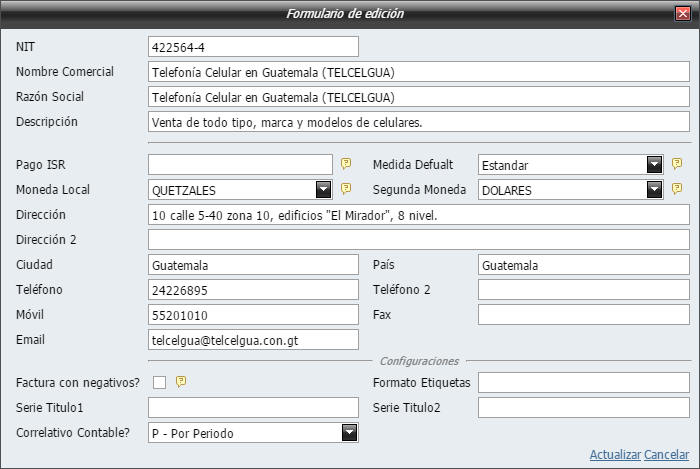The width and height of the screenshot is (700, 469).
Task: Expand the Moneda Local dropdown arrow
Action: click(324, 190)
